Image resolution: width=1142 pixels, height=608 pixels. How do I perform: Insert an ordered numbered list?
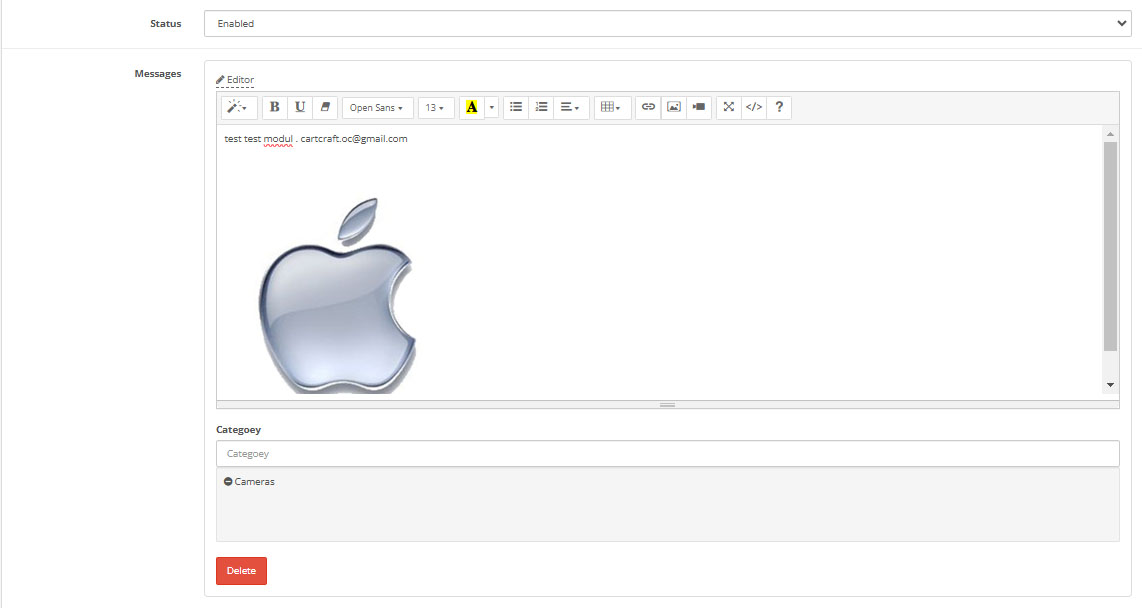(541, 108)
